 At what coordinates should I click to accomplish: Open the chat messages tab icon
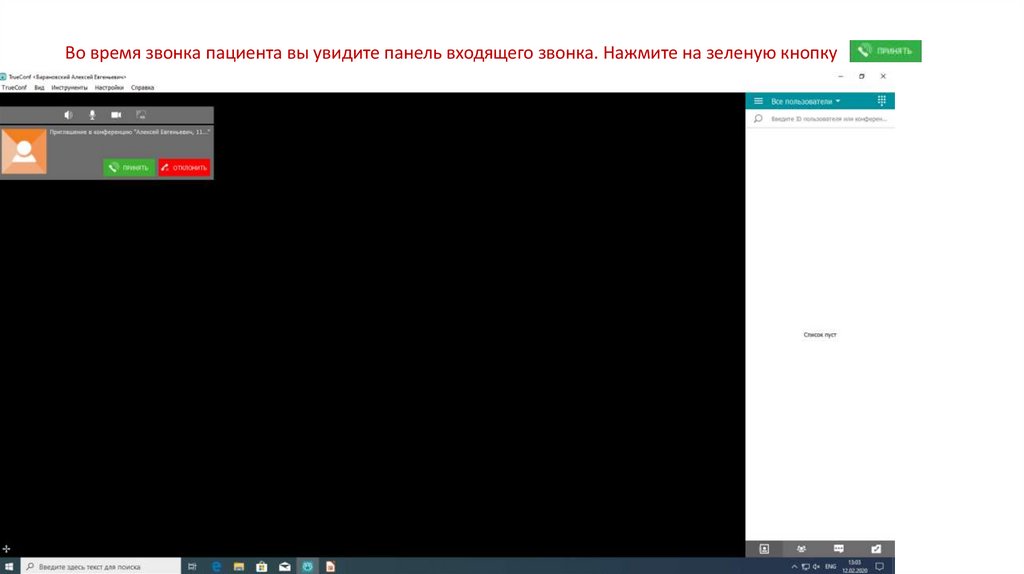tap(839, 549)
